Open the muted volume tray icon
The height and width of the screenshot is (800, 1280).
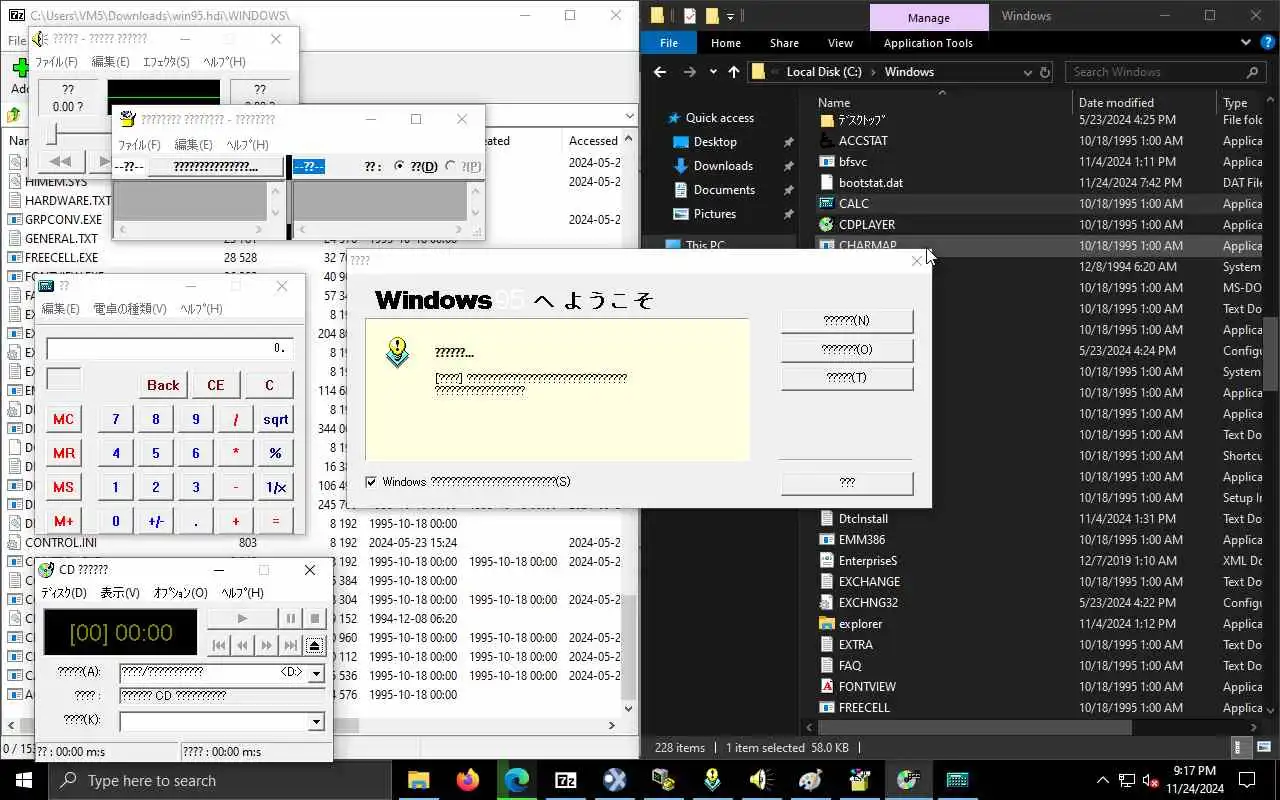point(1150,780)
